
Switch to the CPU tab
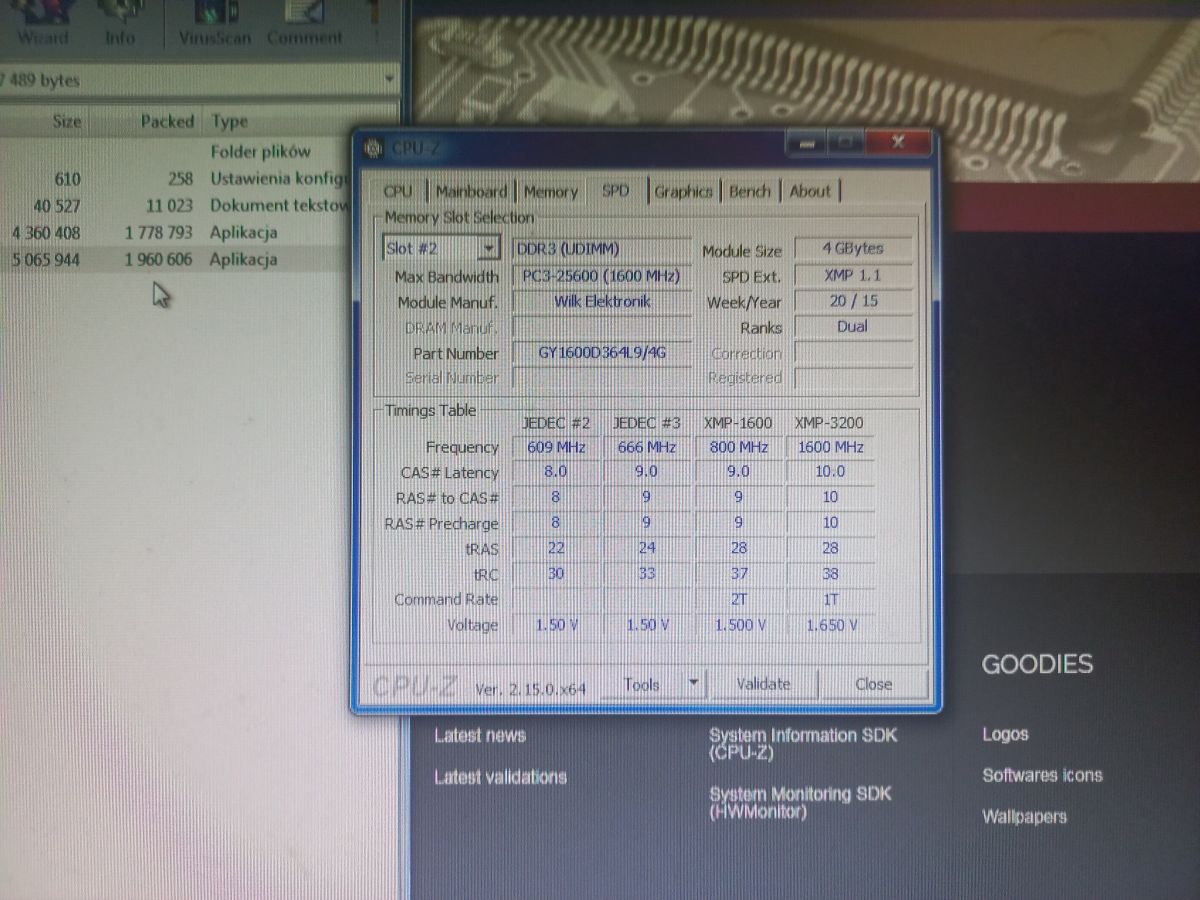coord(398,191)
